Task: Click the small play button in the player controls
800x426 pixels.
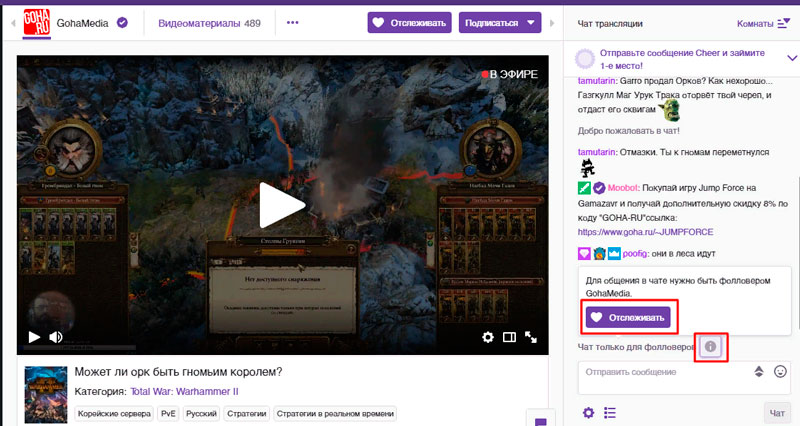Action: point(34,337)
